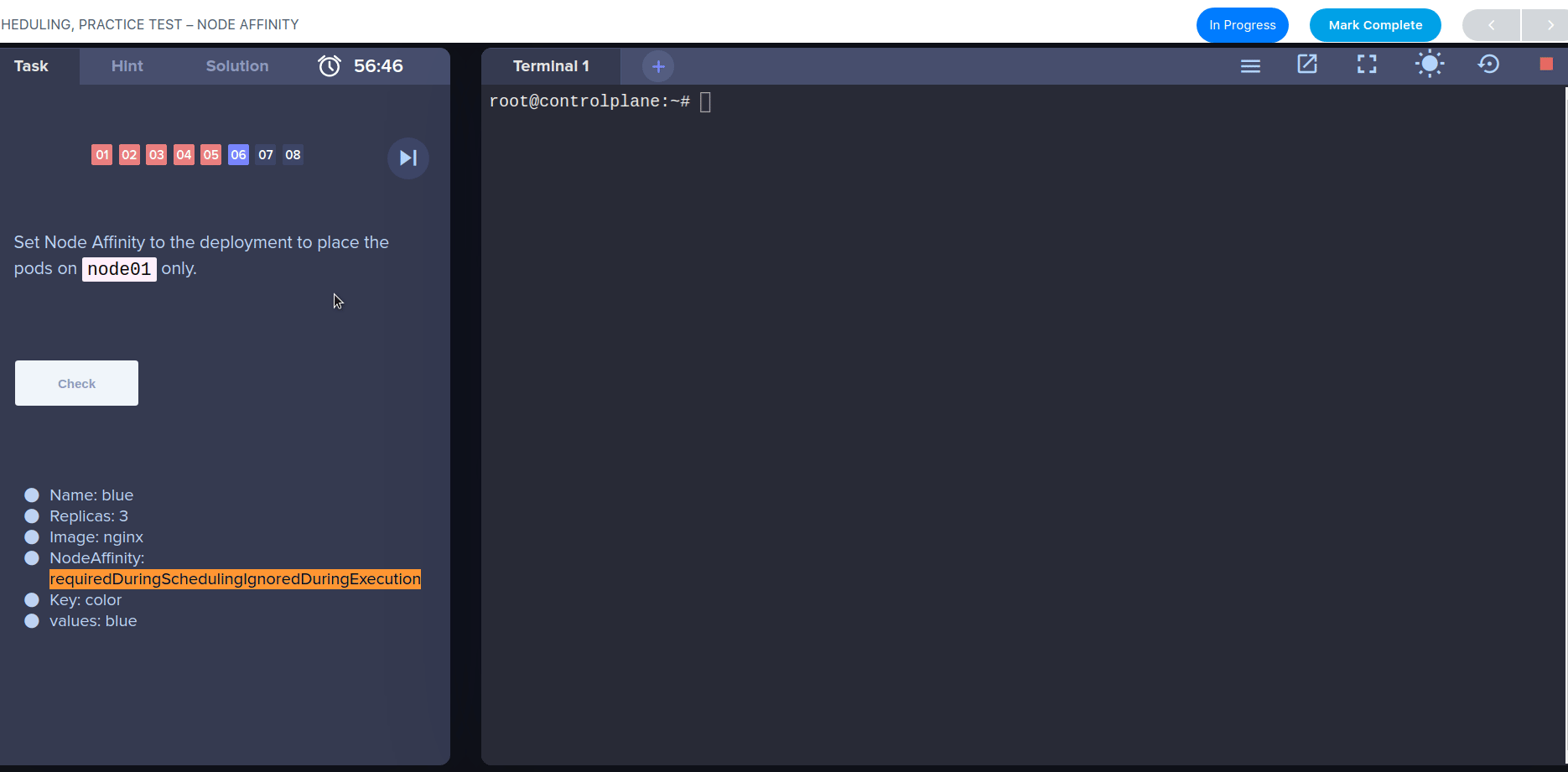Jump to question 08
Screen dimensions: 1568x772
(x=293, y=154)
